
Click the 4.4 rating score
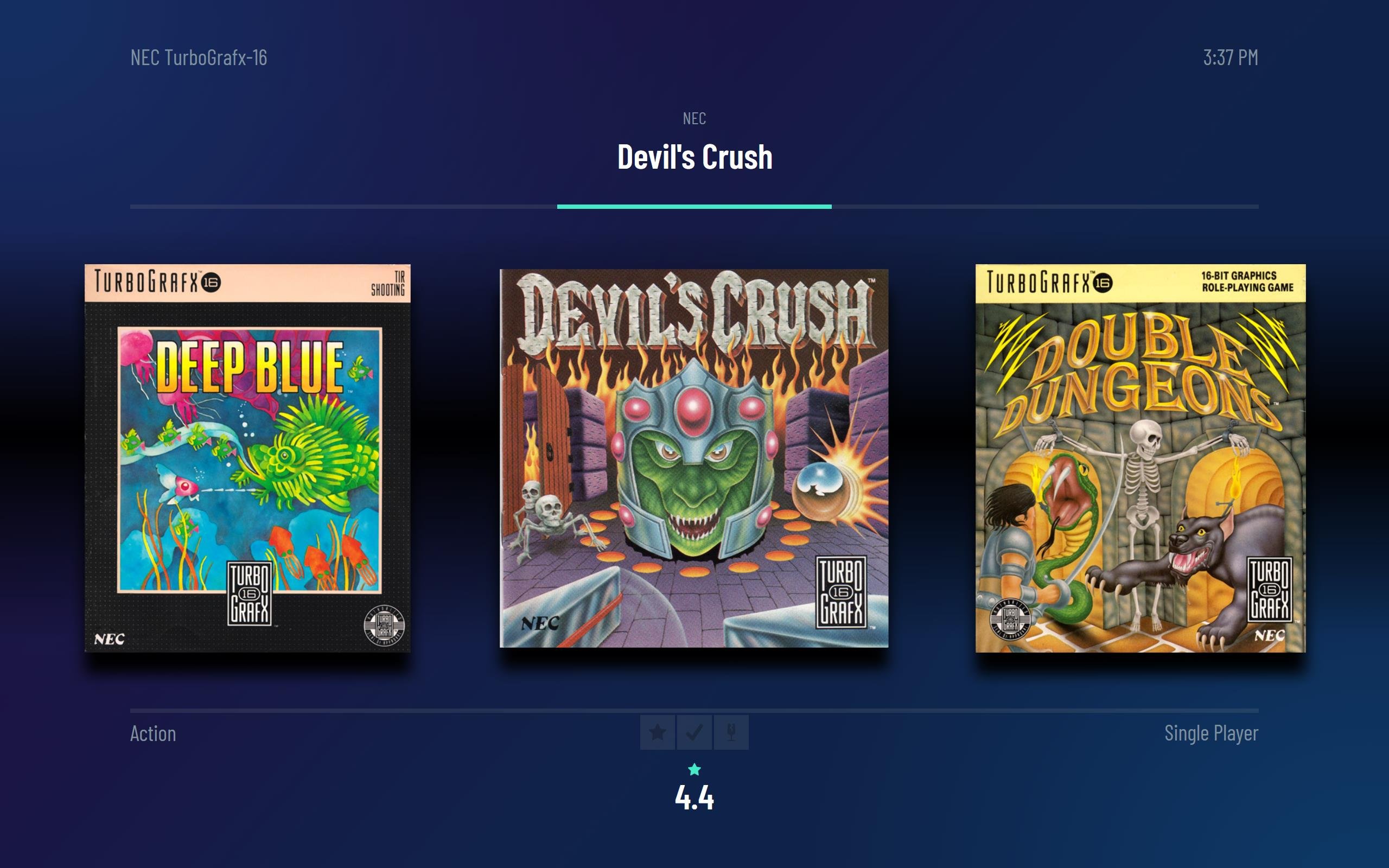click(694, 797)
